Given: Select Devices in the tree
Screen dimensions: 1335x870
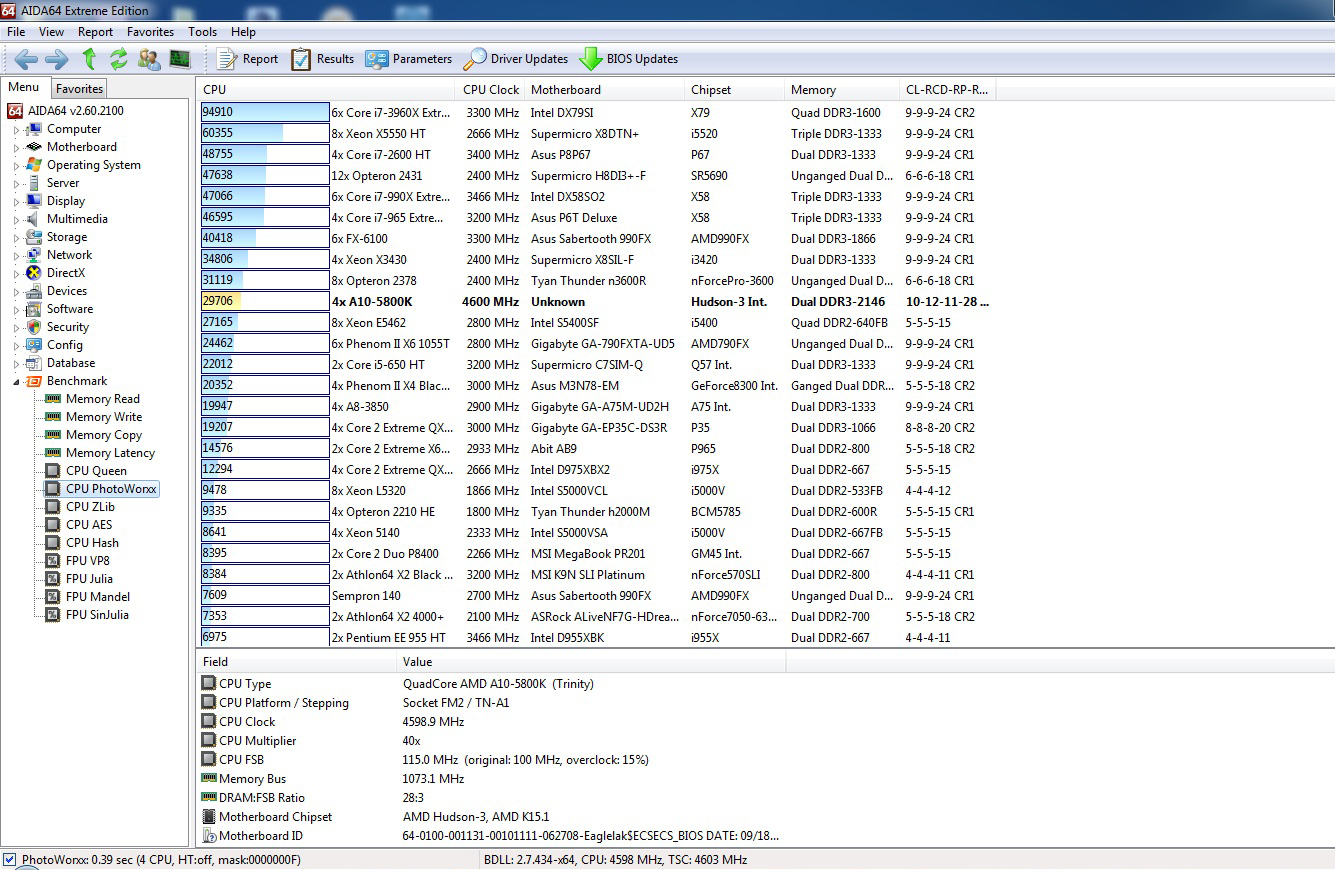Looking at the screenshot, I should pyautogui.click(x=67, y=291).
